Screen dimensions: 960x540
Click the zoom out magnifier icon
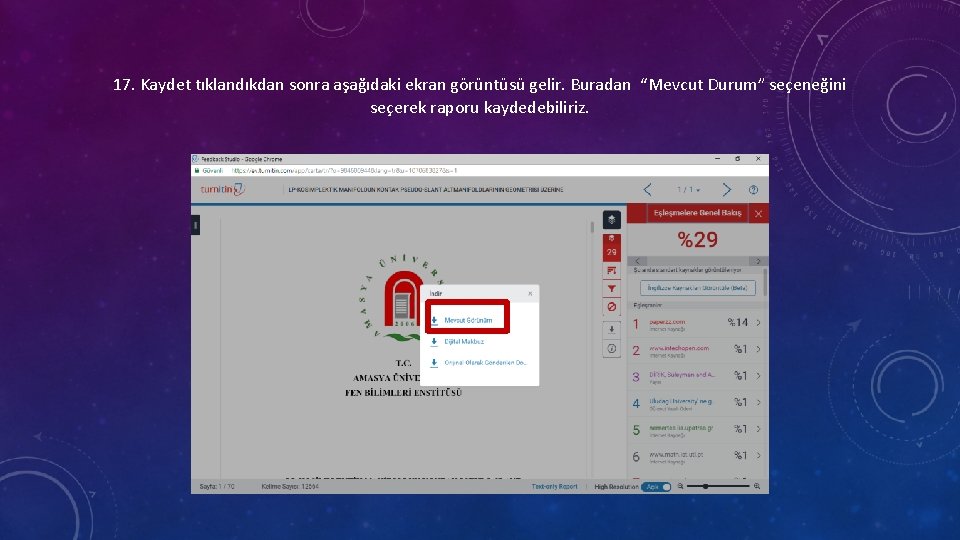pos(680,487)
